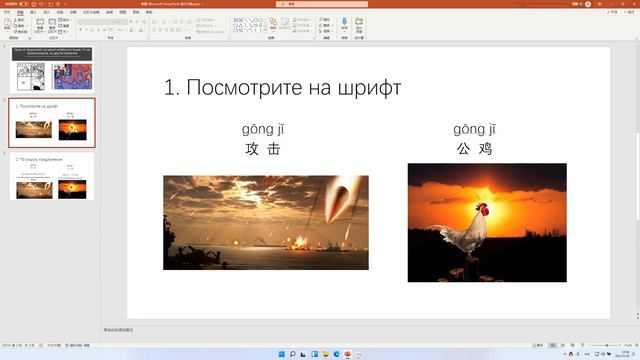The width and height of the screenshot is (640, 360).
Task: Click the Comments button
Action: click(630, 12)
